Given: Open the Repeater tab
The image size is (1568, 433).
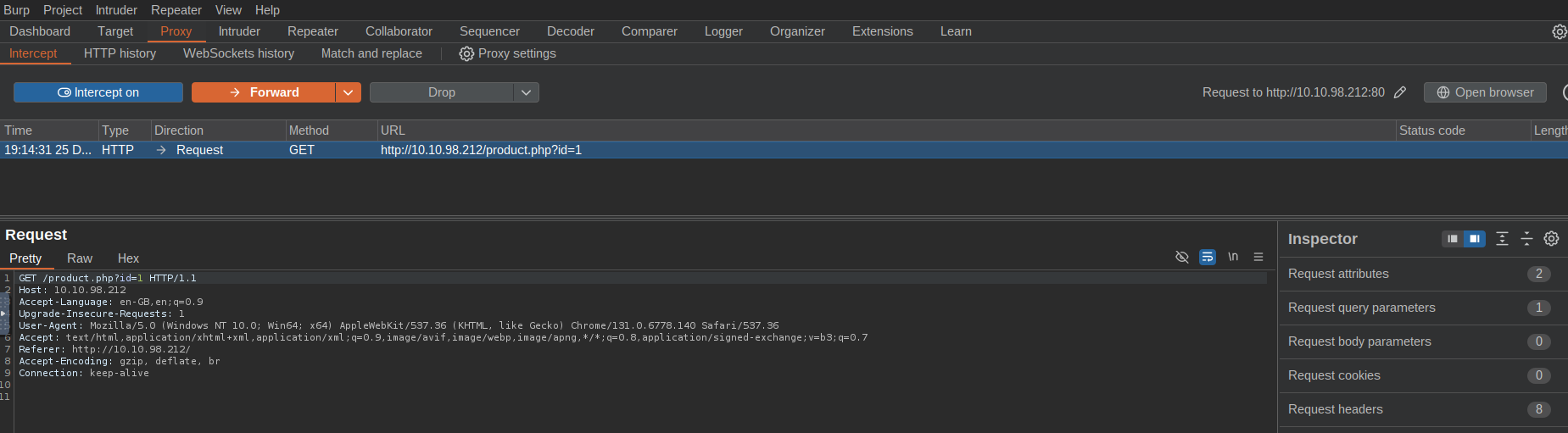Looking at the screenshot, I should (x=312, y=31).
